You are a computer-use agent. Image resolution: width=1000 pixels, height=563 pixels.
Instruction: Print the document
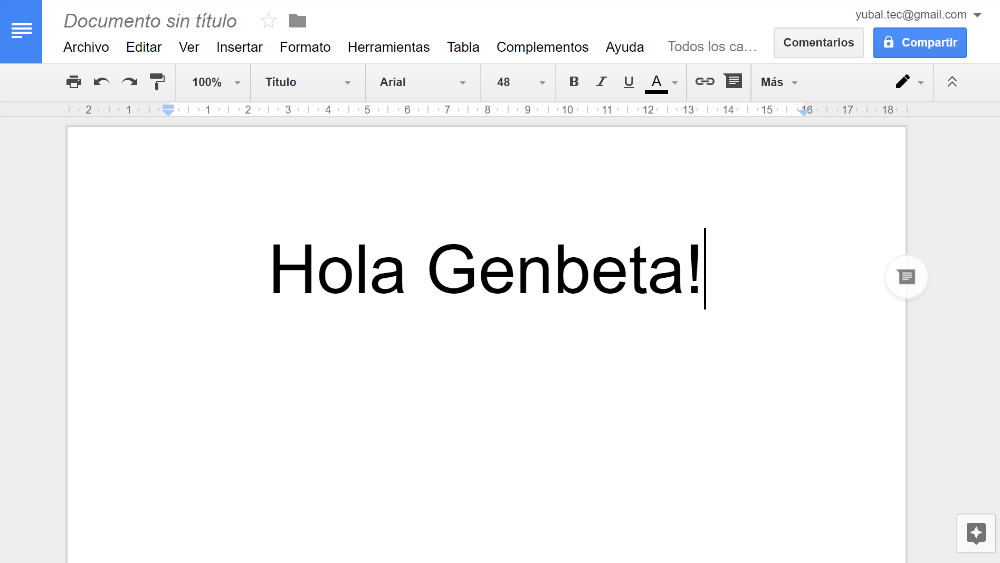click(x=74, y=82)
